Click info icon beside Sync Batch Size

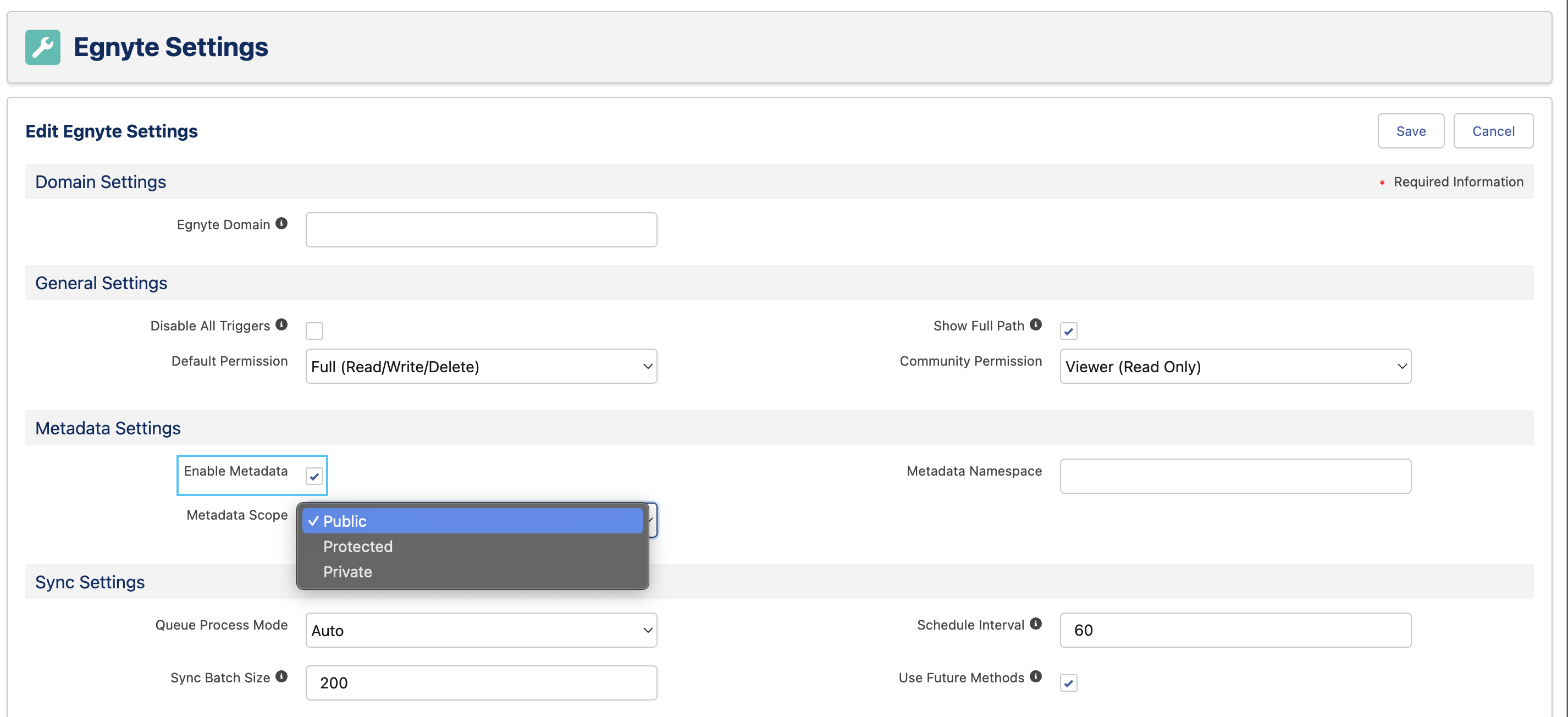[x=281, y=676]
